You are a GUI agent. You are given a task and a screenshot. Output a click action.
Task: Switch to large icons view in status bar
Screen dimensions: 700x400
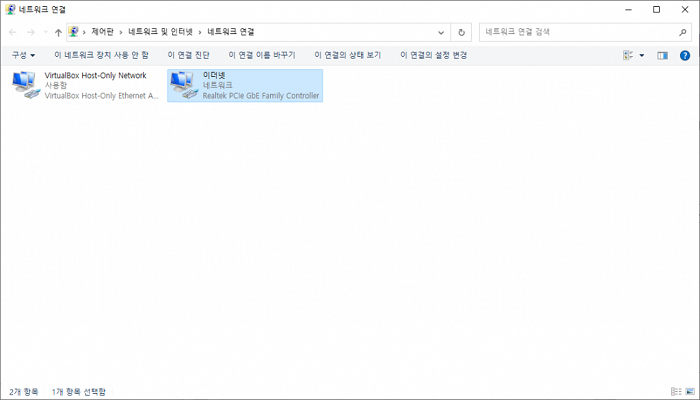[689, 391]
